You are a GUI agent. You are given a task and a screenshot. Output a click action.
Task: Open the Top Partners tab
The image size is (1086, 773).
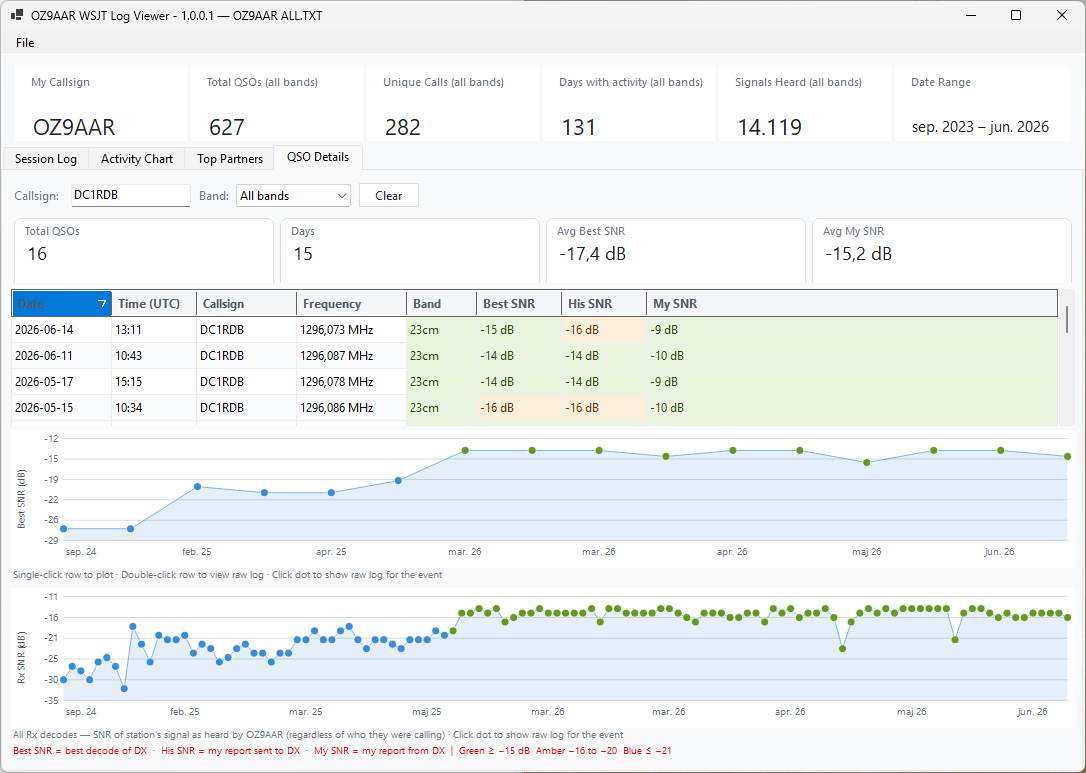coord(230,159)
